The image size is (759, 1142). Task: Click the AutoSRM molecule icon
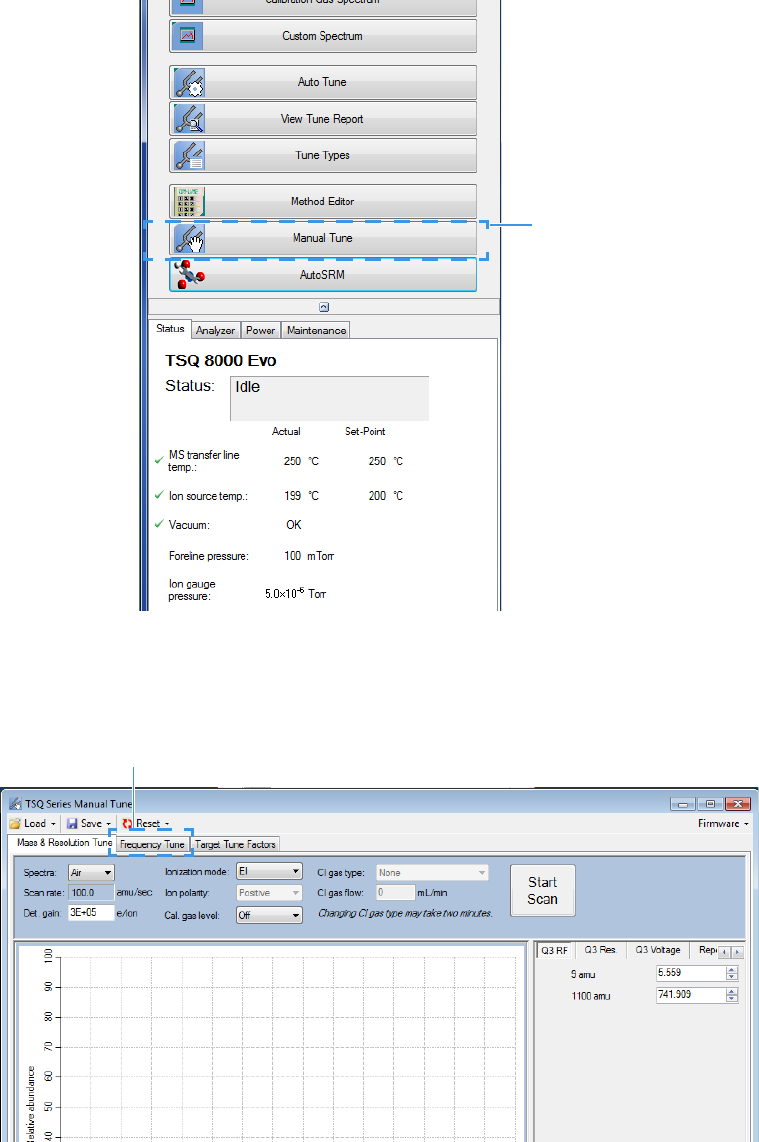tap(189, 275)
